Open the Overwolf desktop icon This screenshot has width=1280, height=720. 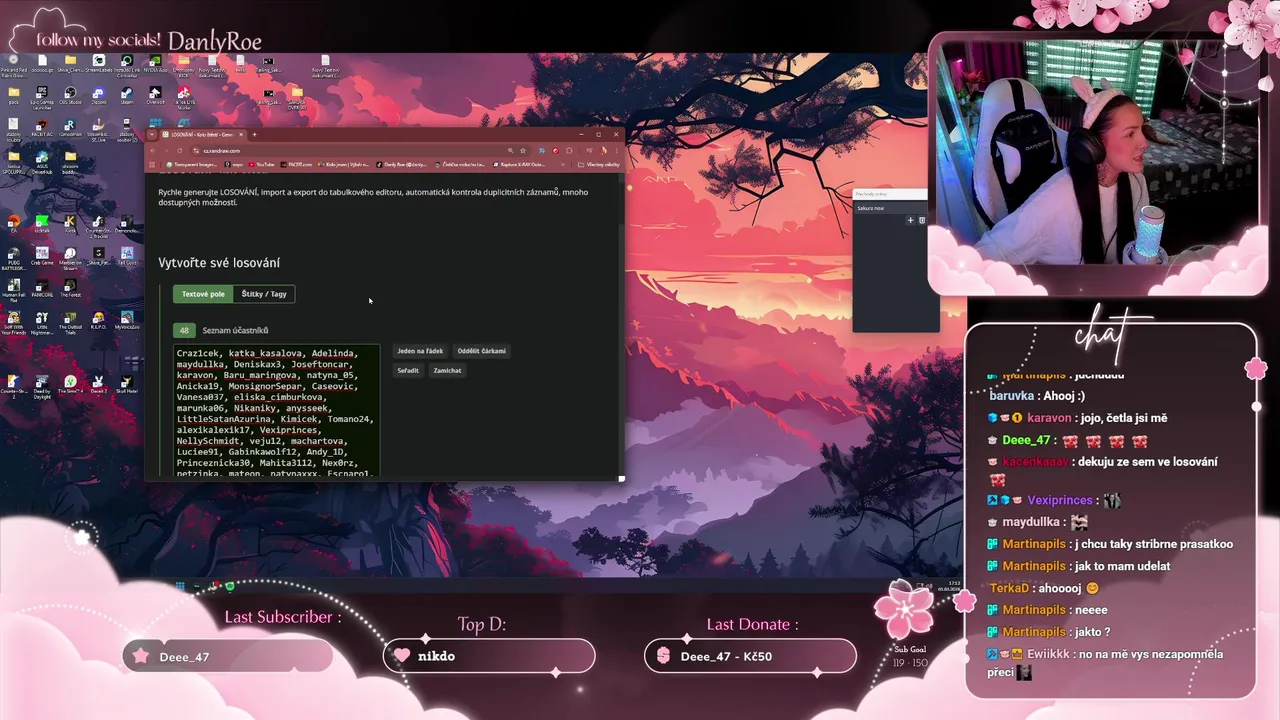point(155,96)
